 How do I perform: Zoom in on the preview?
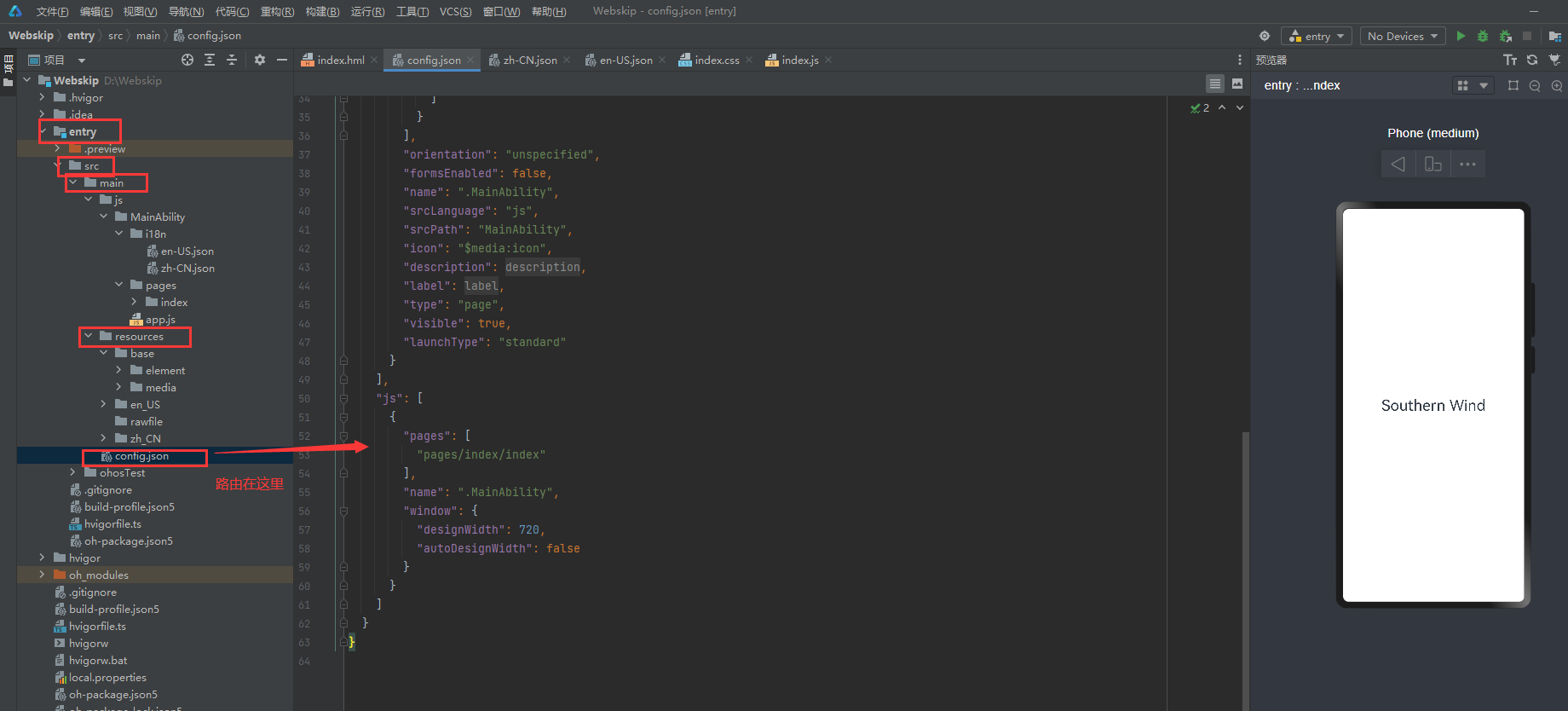click(1557, 85)
